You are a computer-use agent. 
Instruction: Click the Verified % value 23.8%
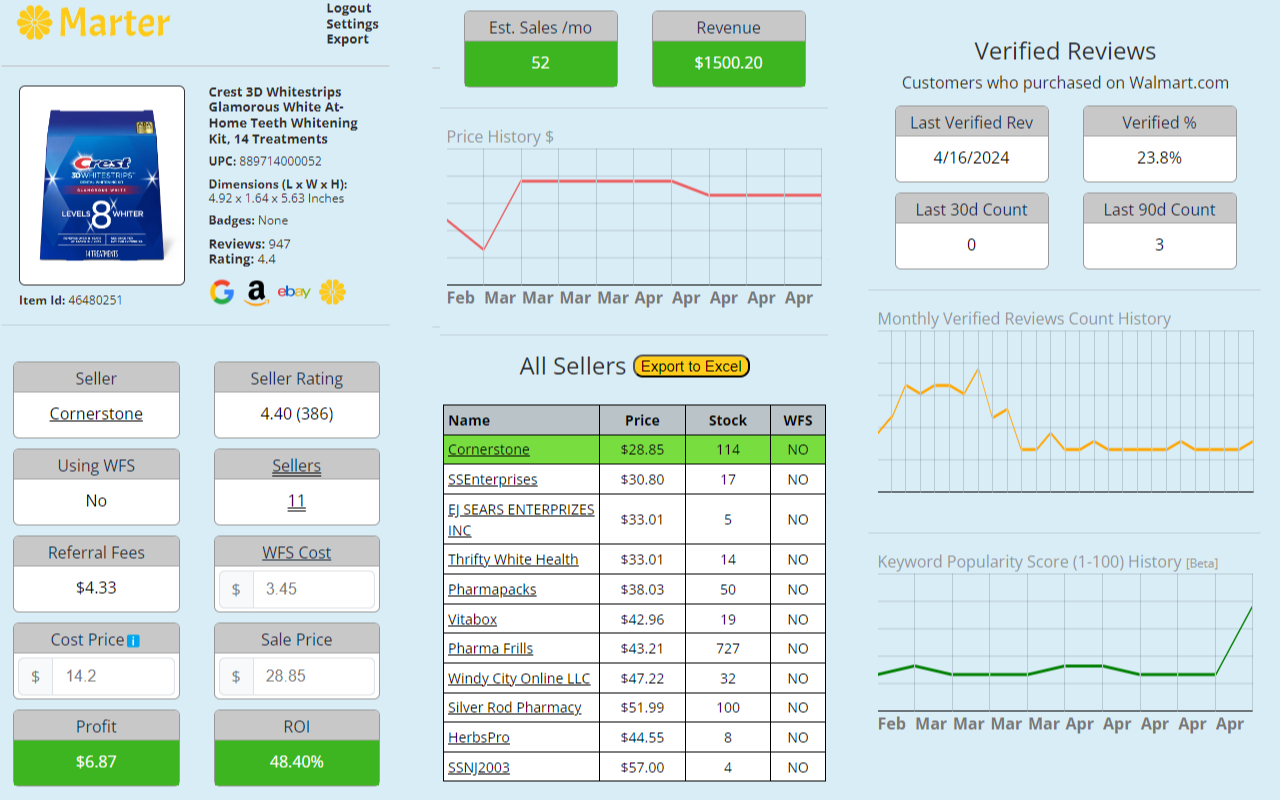coord(1160,158)
